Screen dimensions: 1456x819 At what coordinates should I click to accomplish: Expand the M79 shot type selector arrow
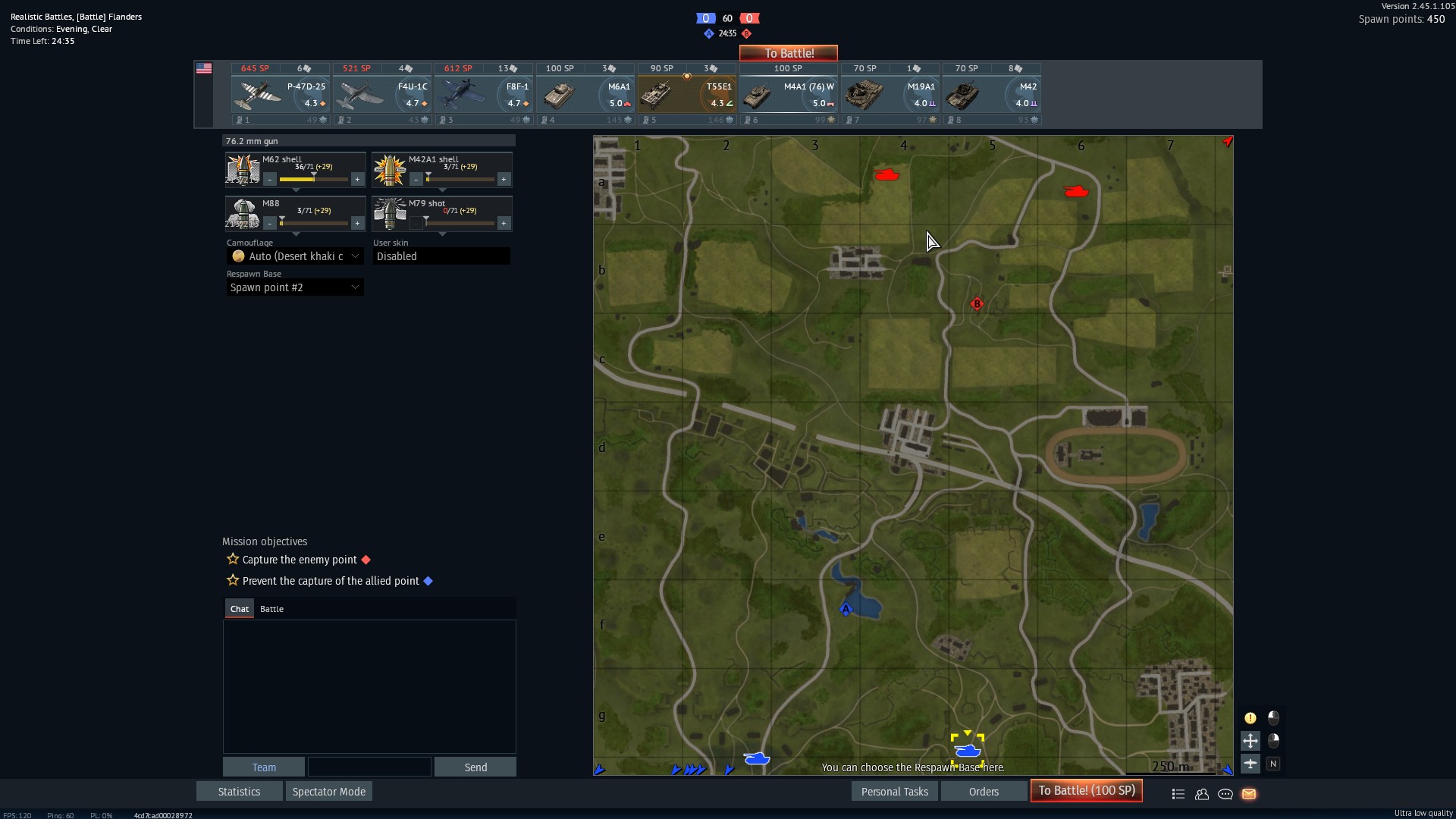click(442, 234)
